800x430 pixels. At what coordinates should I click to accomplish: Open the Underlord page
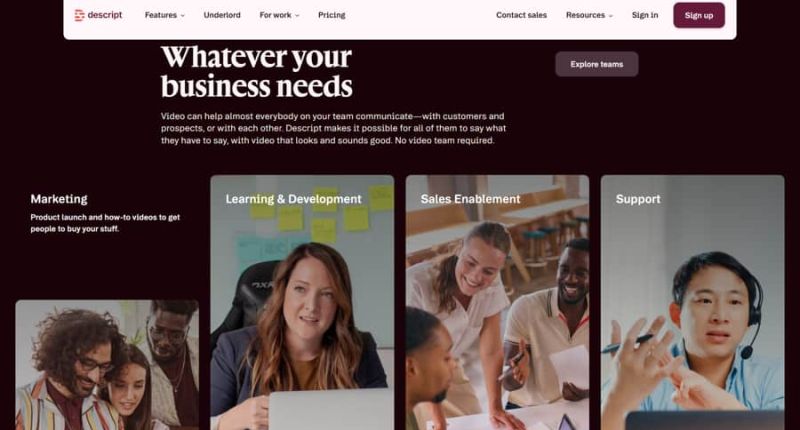point(222,15)
